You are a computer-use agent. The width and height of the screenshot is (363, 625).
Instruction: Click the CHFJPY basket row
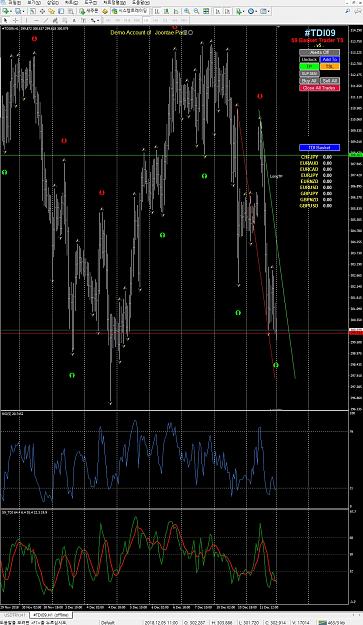pyautogui.click(x=316, y=157)
